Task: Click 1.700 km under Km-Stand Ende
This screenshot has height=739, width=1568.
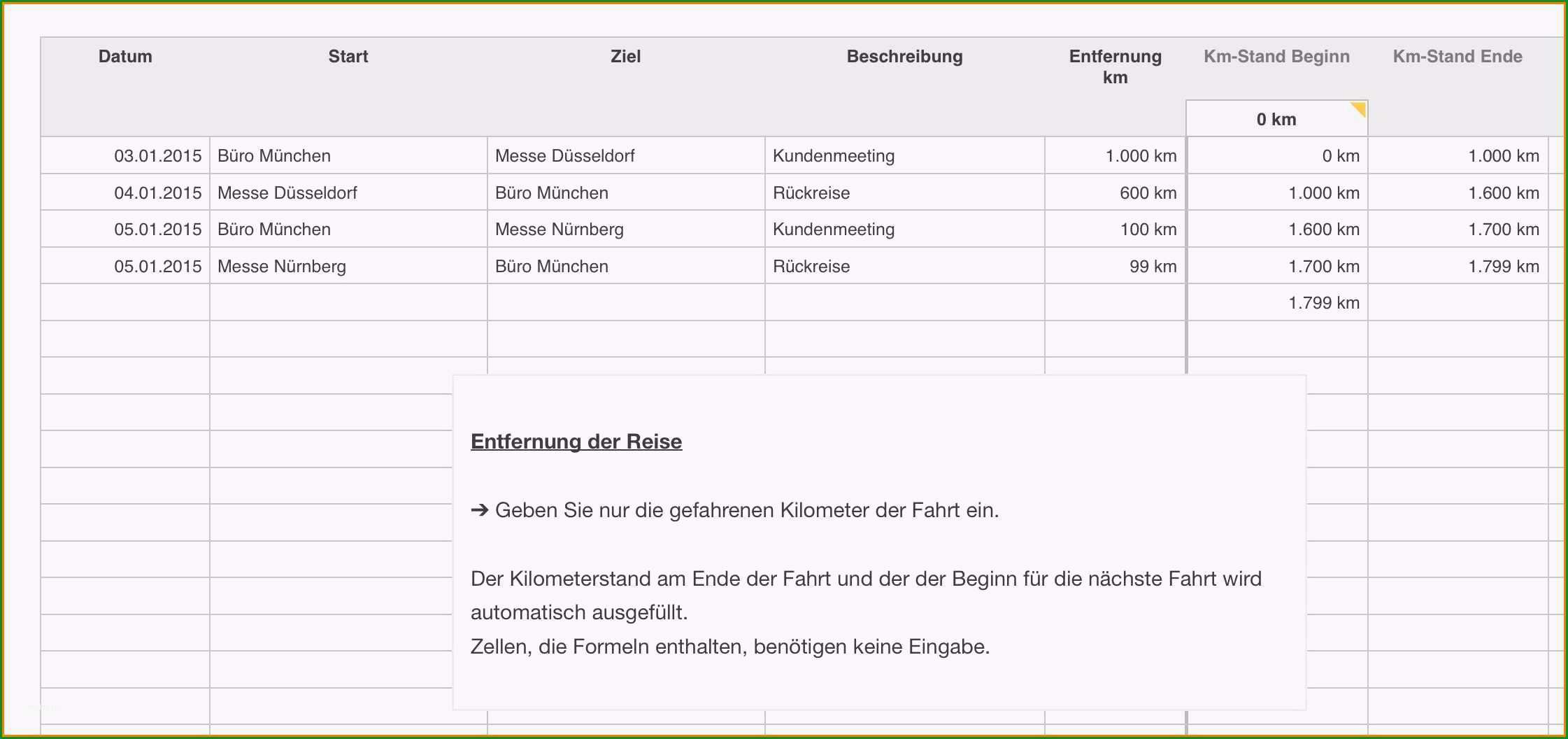Action: coord(1458,229)
